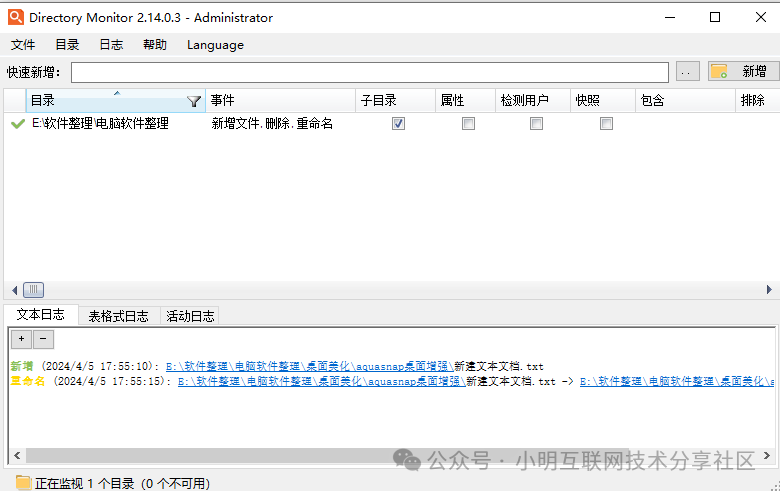Click the Directory Monitor title bar icon

coord(15,17)
